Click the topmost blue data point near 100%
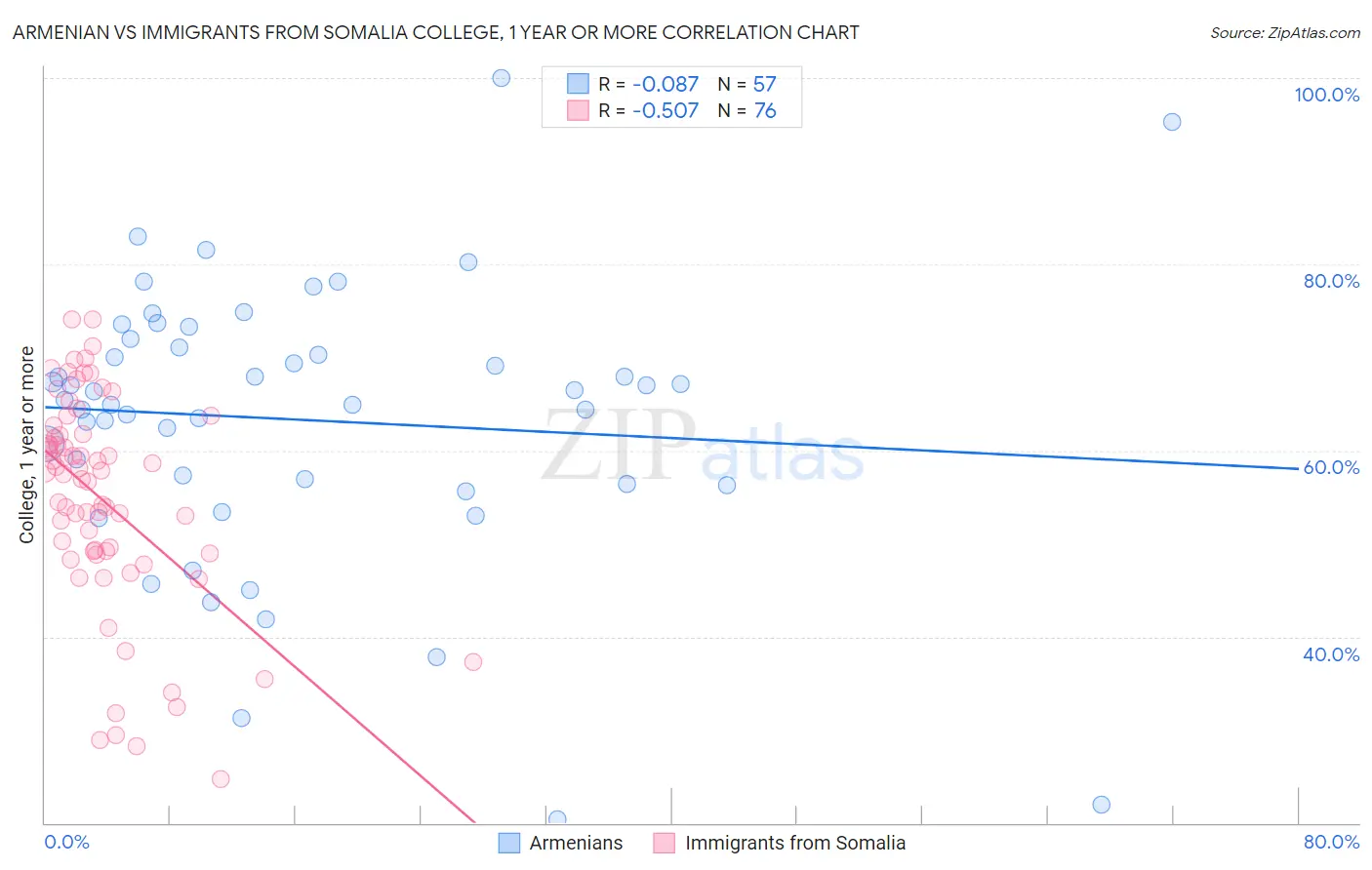Image resolution: width=1372 pixels, height=870 pixels. tap(502, 78)
